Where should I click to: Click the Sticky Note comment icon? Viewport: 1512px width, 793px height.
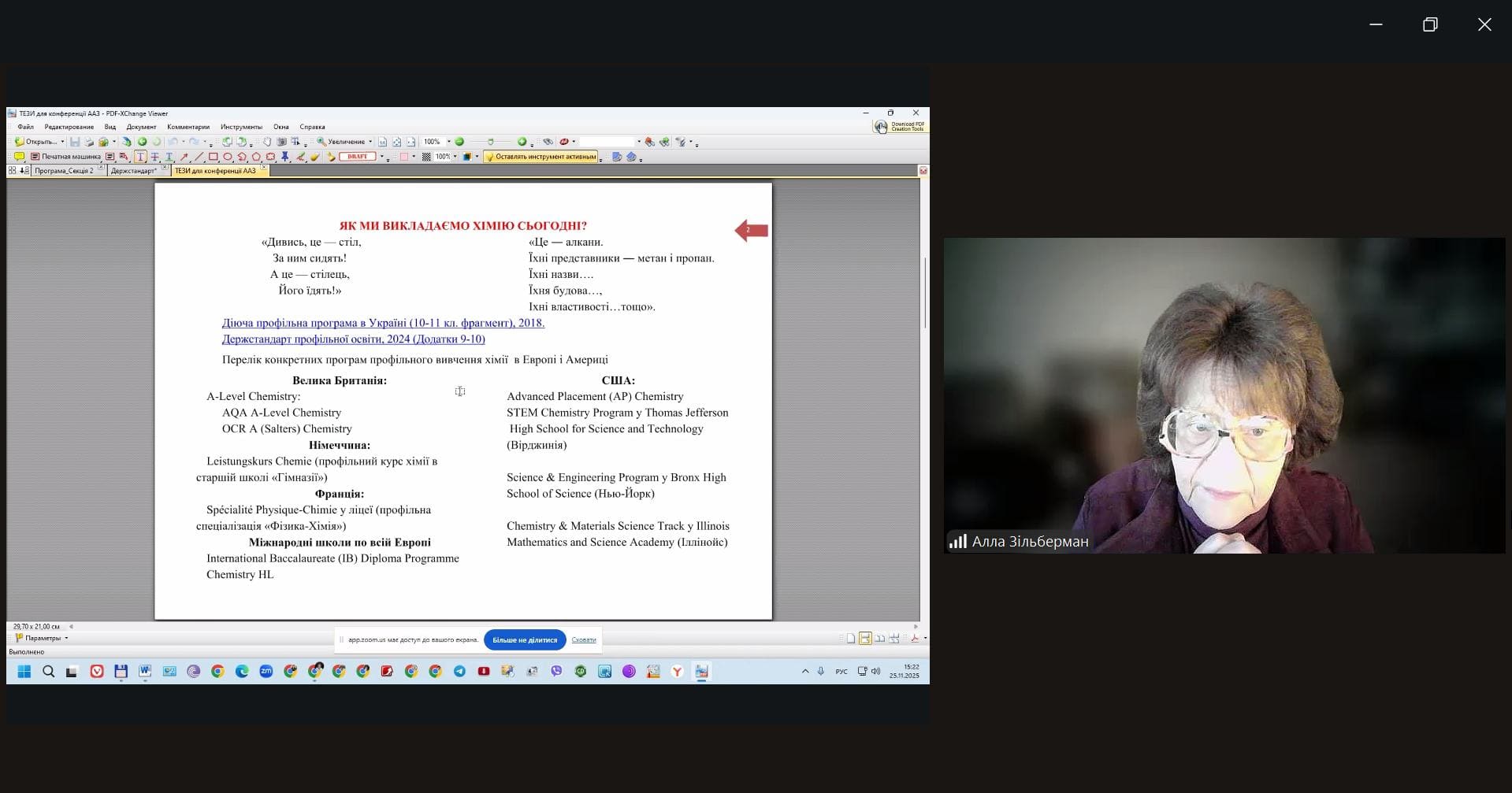coord(19,157)
